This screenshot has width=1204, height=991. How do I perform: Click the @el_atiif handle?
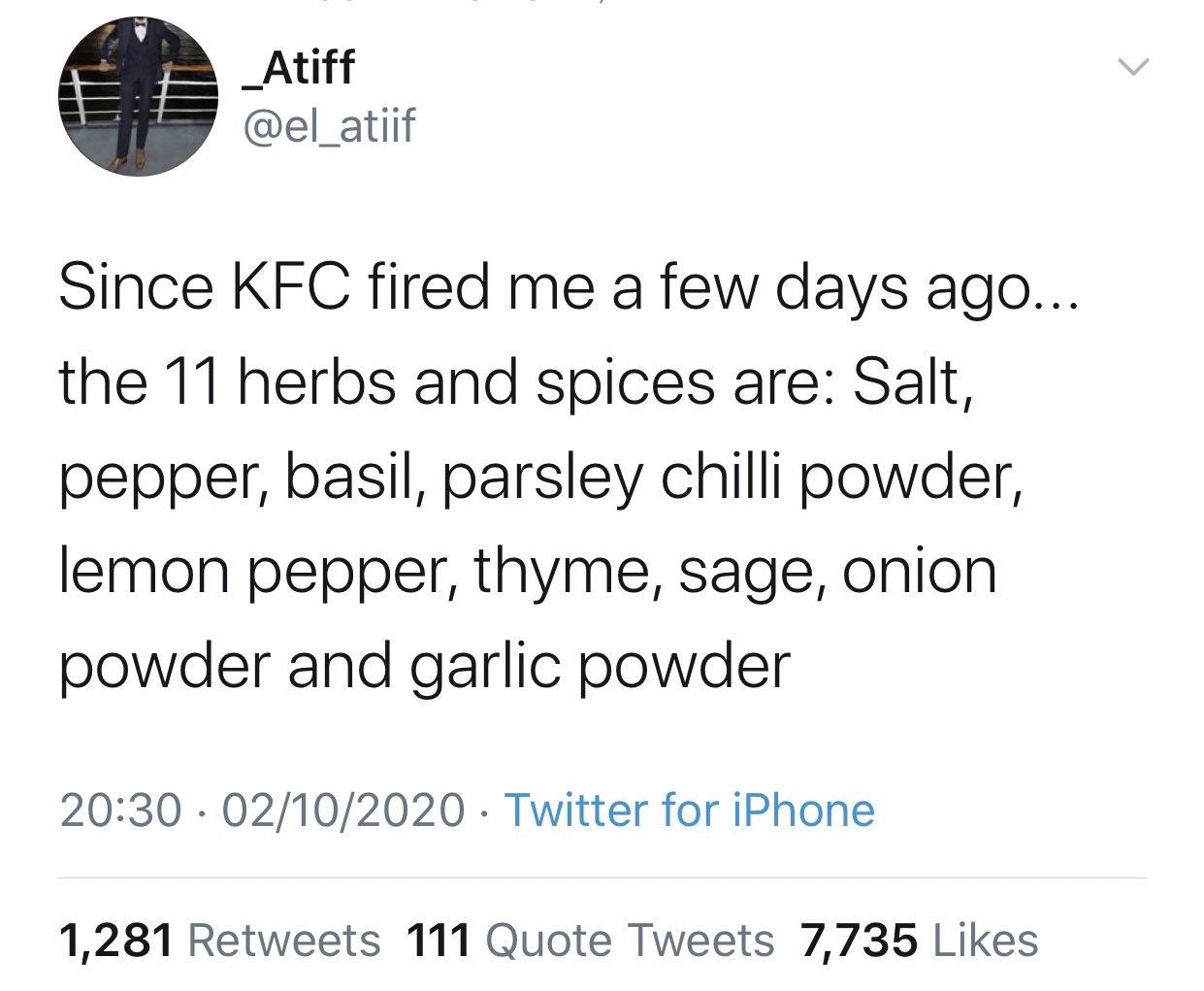329,124
